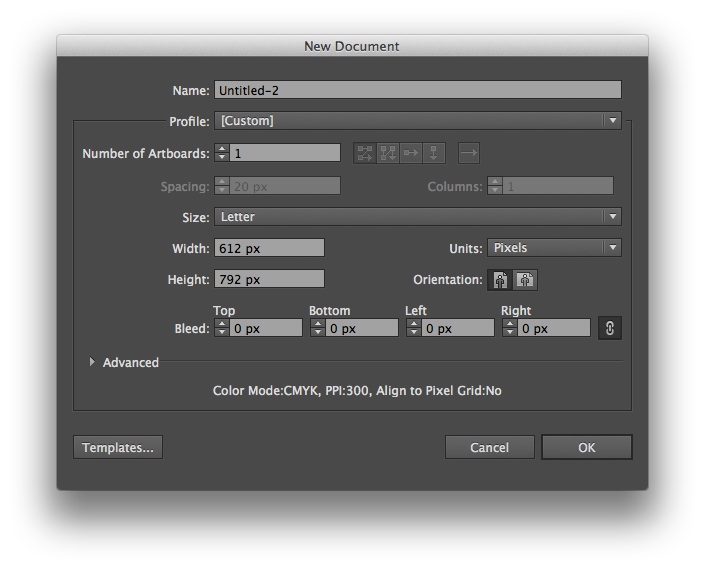Open the Profile dropdown
The height and width of the screenshot is (569, 705).
(418, 121)
